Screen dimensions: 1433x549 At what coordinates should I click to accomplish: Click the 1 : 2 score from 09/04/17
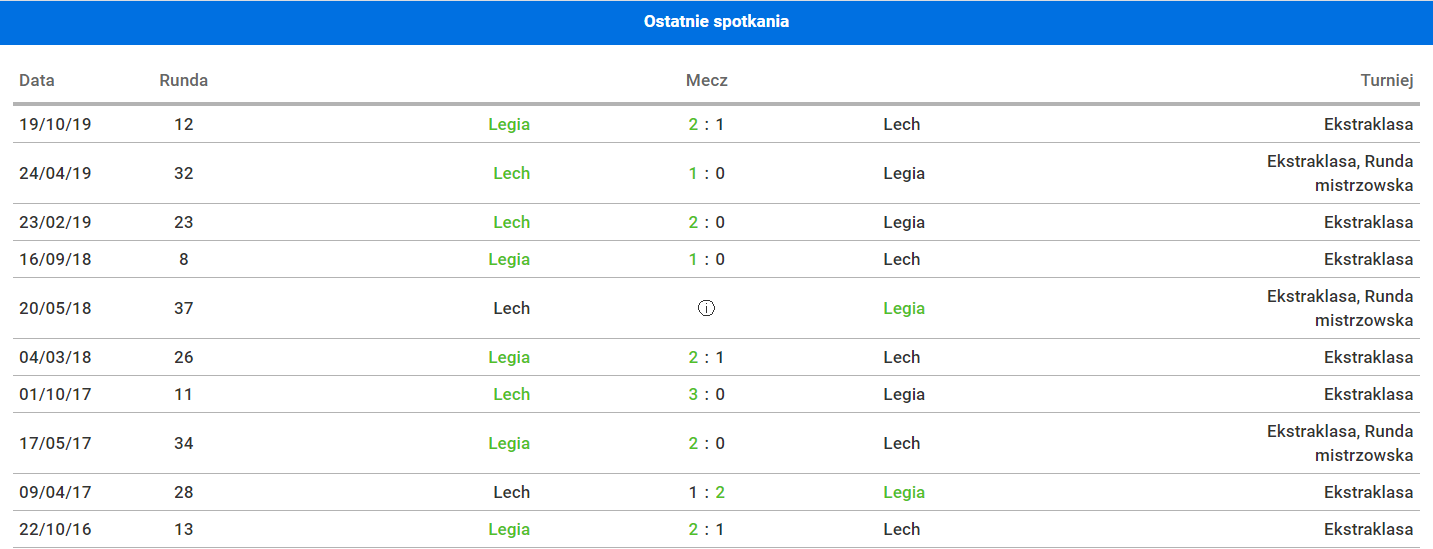click(x=706, y=492)
